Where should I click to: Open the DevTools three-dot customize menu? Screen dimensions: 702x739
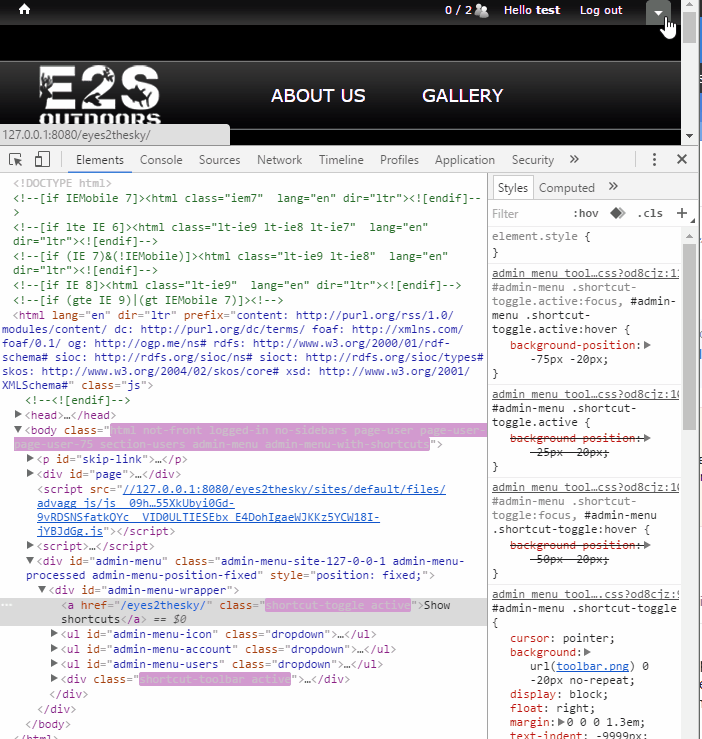click(654, 159)
